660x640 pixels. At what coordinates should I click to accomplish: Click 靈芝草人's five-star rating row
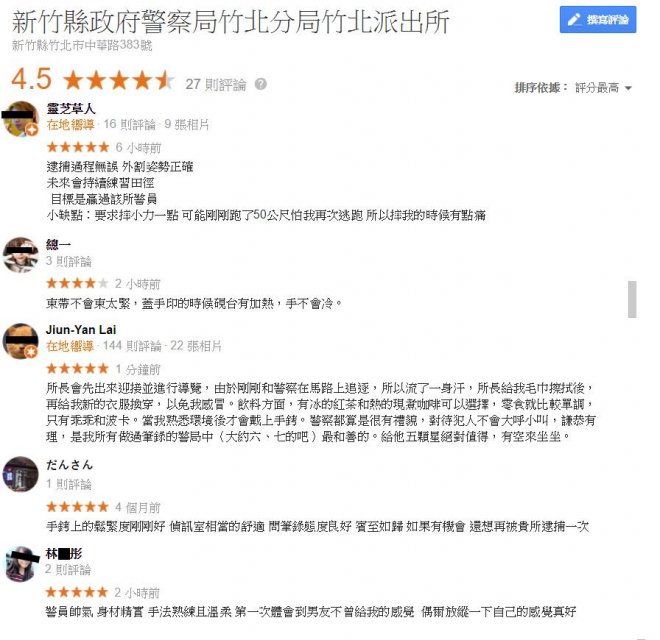78,147
